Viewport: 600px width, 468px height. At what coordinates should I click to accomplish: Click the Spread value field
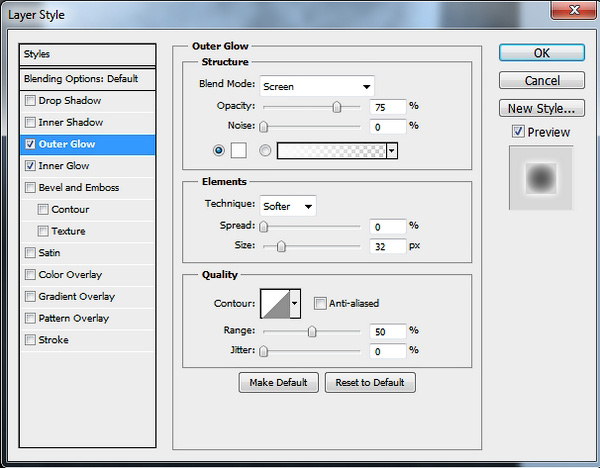pyautogui.click(x=388, y=227)
